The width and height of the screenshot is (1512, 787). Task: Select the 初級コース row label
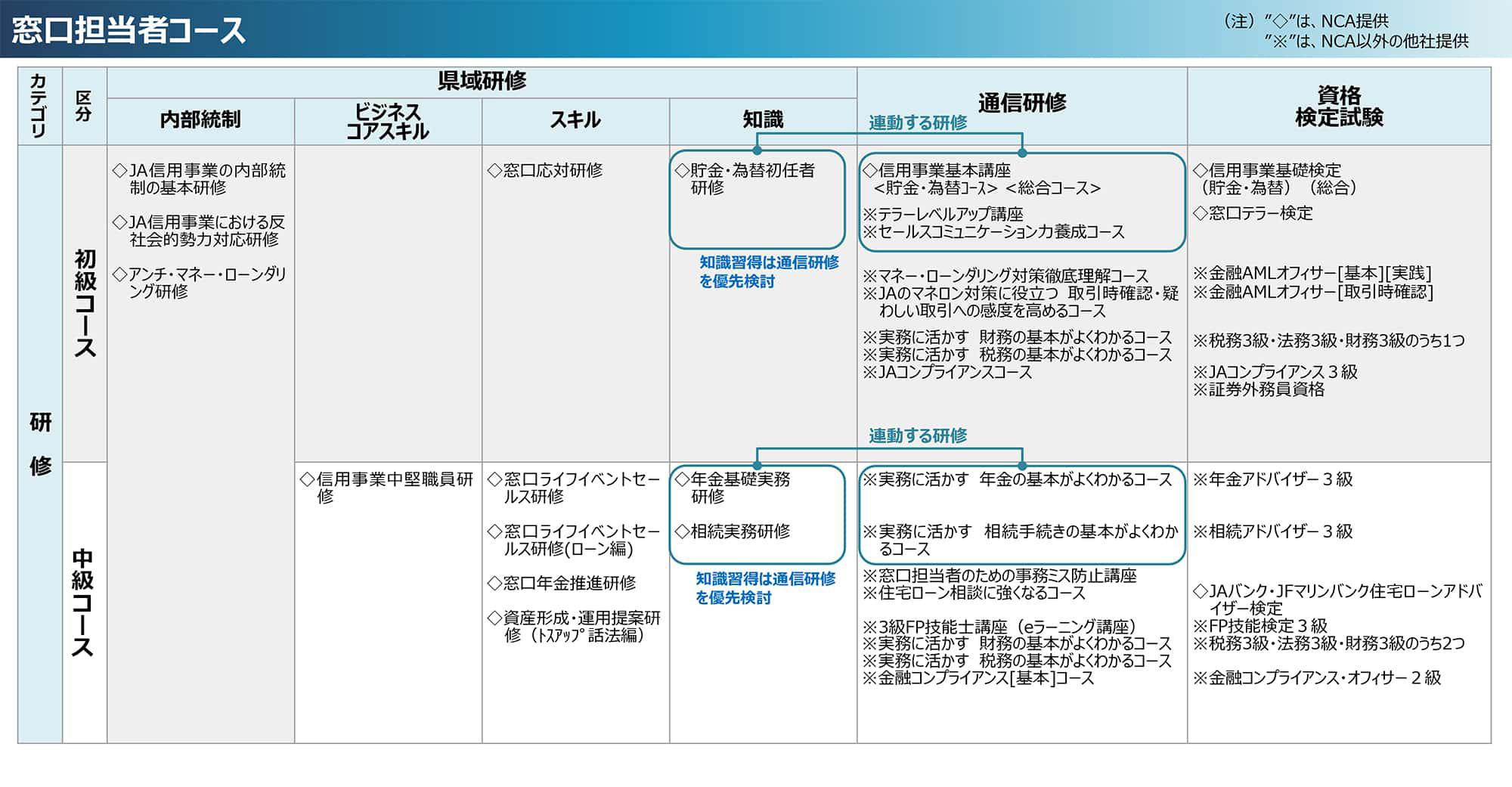coord(85,302)
